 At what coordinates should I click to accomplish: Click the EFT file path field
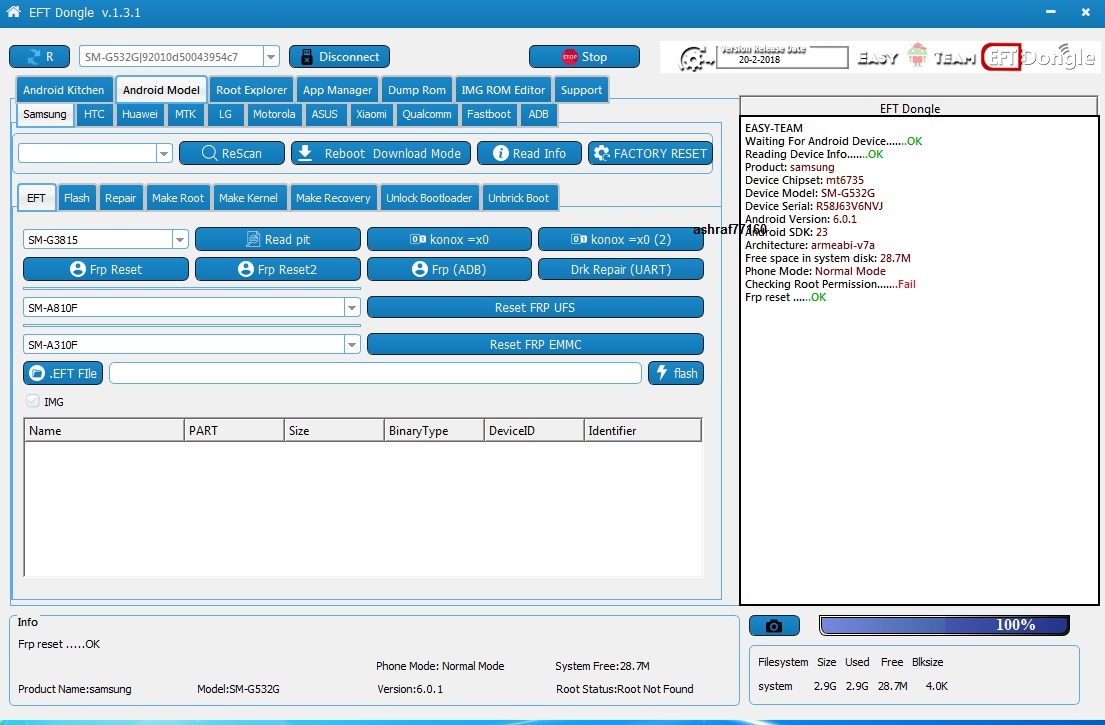376,373
